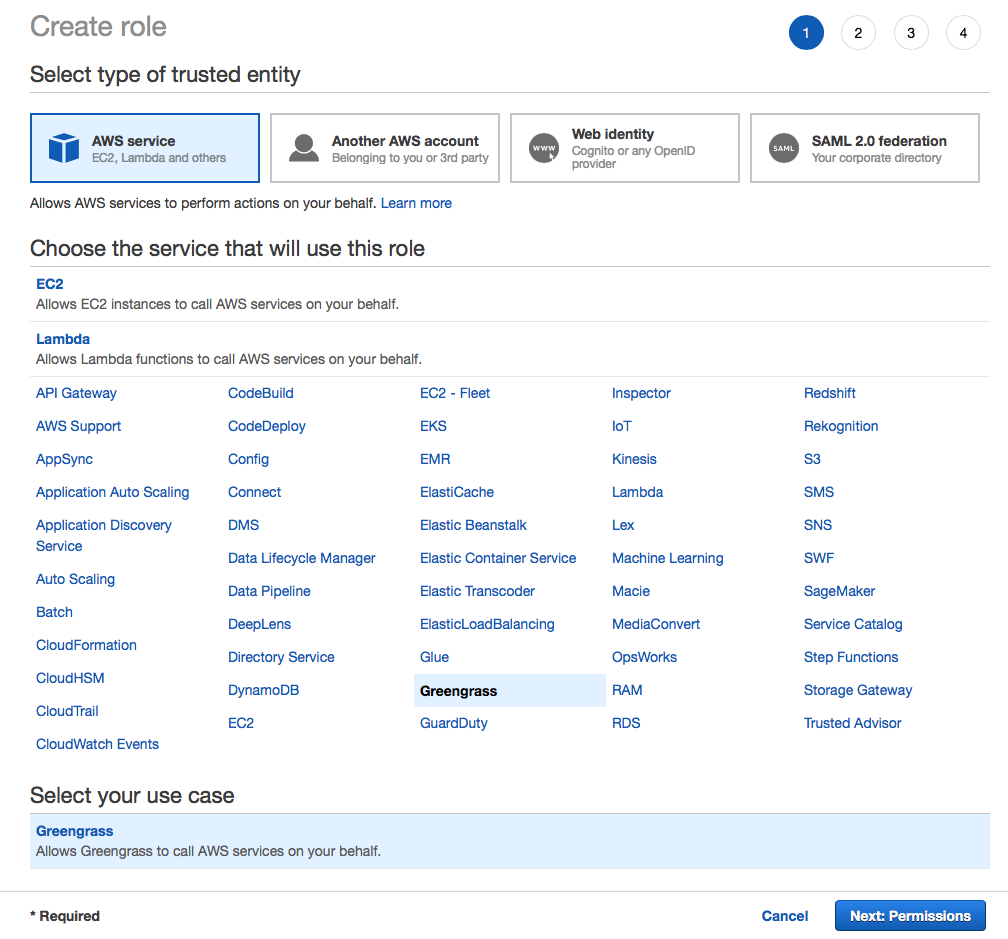Select API Gateway service

coord(76,393)
